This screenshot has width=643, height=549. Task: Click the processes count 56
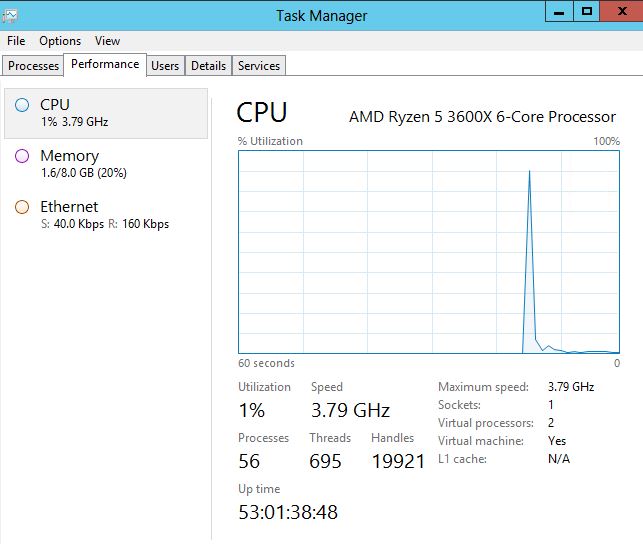click(249, 461)
